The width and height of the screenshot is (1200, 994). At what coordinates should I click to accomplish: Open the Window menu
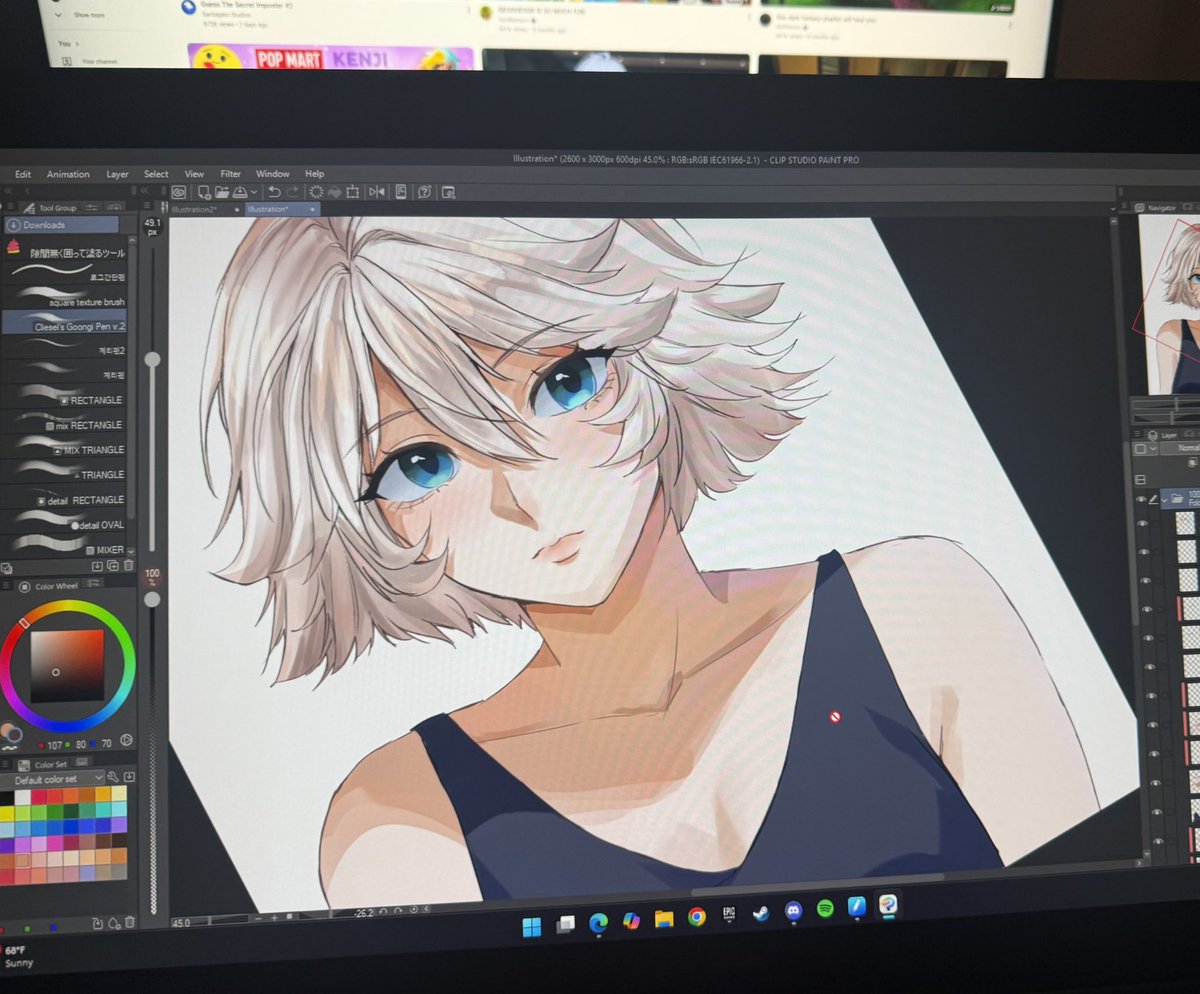[273, 174]
